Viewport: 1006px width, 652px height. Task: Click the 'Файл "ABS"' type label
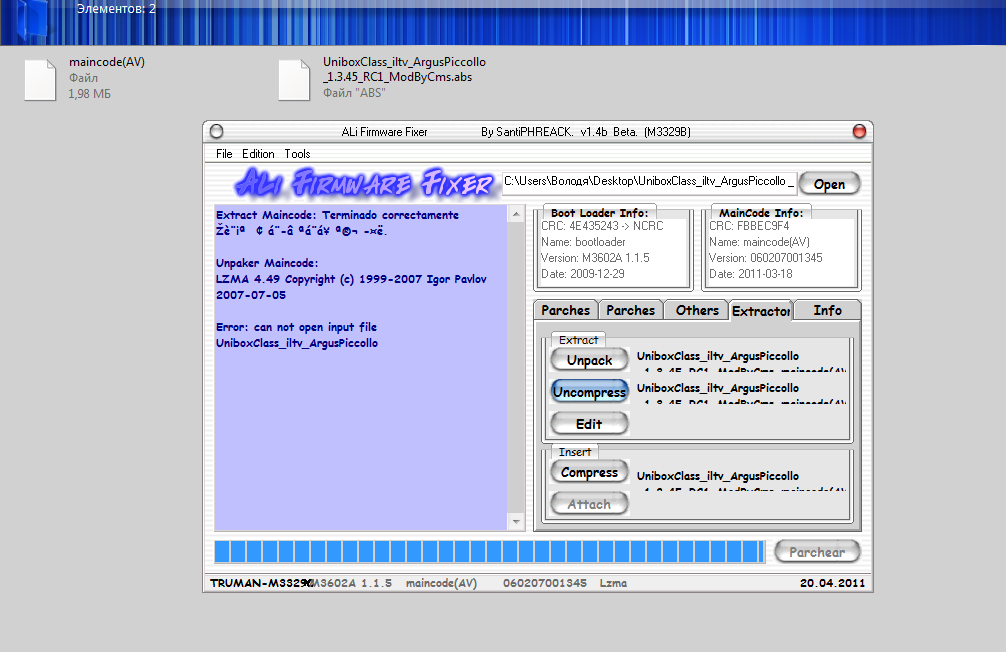(354, 93)
